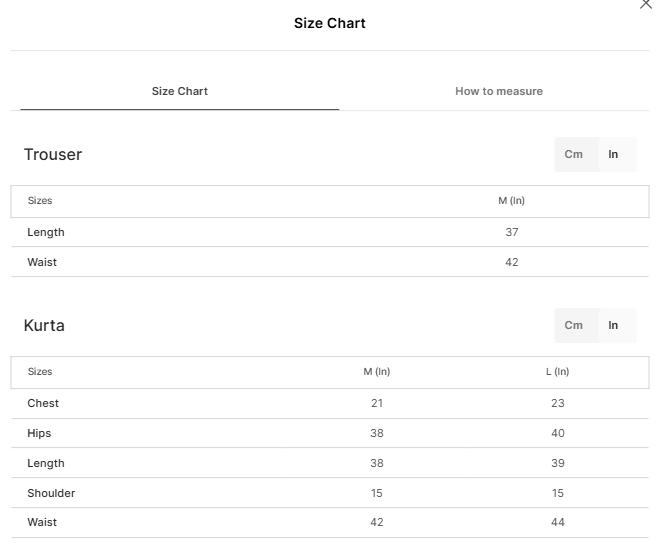This screenshot has width=661, height=553.
Task: Click the Trouser M (In) column header
Action: pos(511,201)
